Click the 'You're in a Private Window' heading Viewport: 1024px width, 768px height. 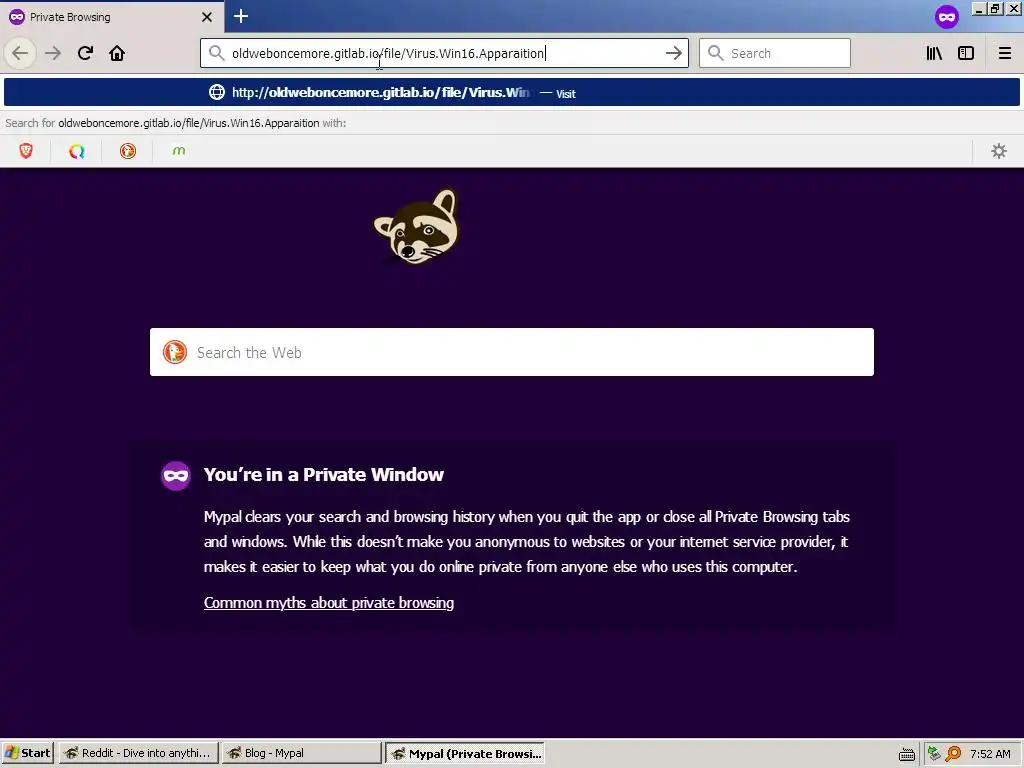pyautogui.click(x=323, y=475)
